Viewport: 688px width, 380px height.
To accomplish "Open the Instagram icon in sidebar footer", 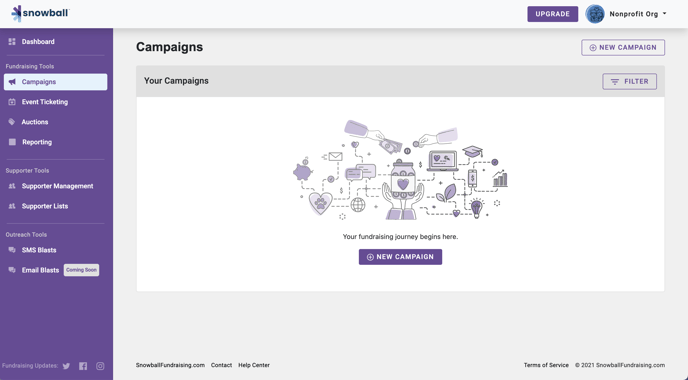I will coord(100,366).
